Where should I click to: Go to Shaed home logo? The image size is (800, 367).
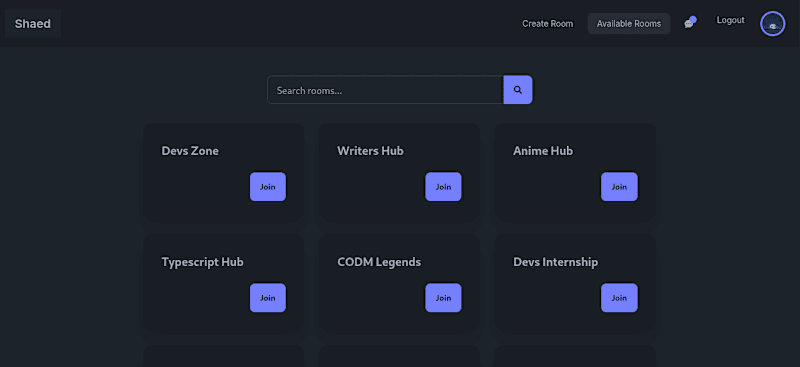33,23
